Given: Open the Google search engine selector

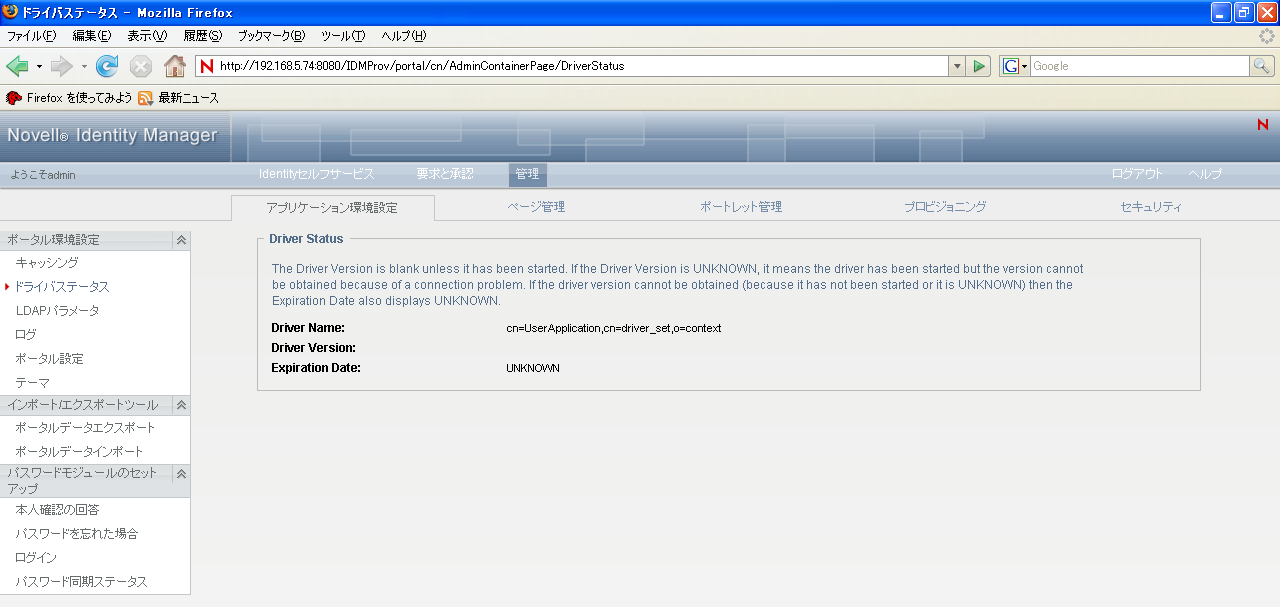Looking at the screenshot, I should [1016, 66].
